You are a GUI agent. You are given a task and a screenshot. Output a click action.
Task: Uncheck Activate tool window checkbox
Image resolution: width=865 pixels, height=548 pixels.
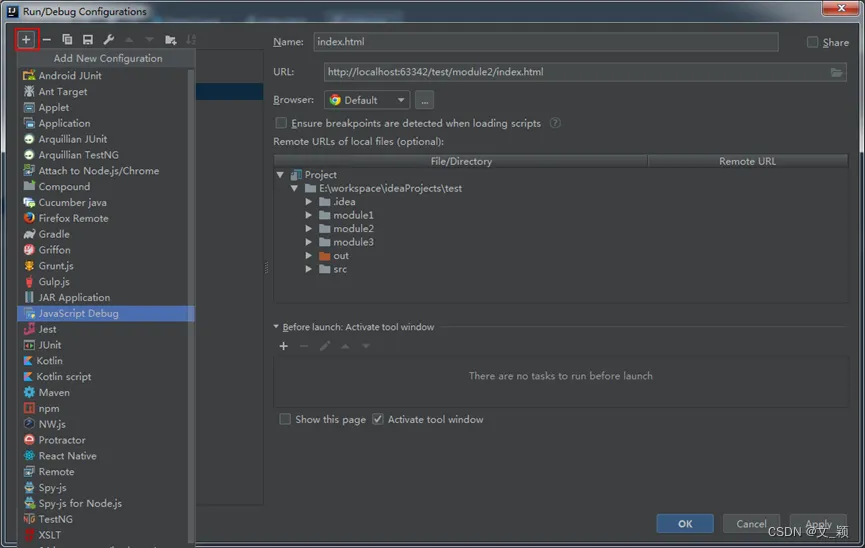pyautogui.click(x=378, y=419)
